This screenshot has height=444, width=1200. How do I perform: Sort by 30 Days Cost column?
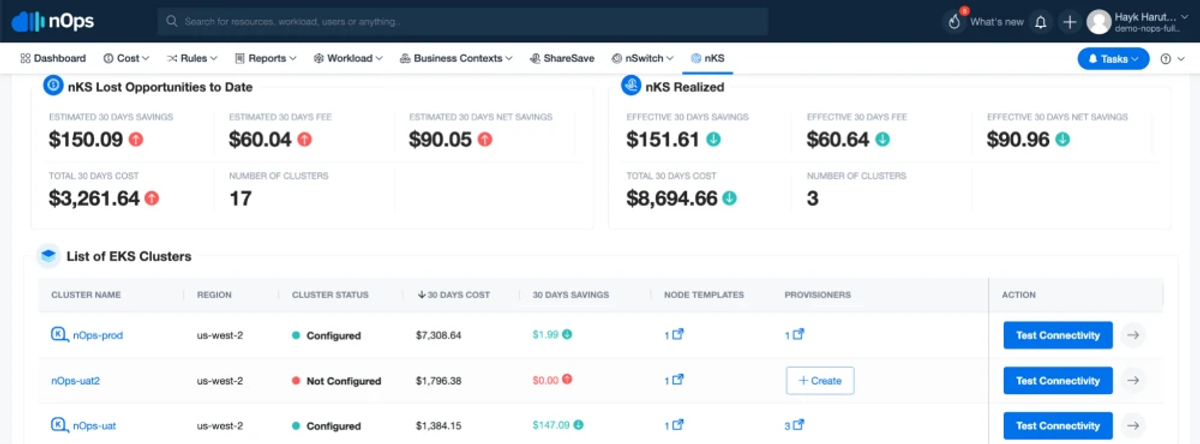[454, 295]
